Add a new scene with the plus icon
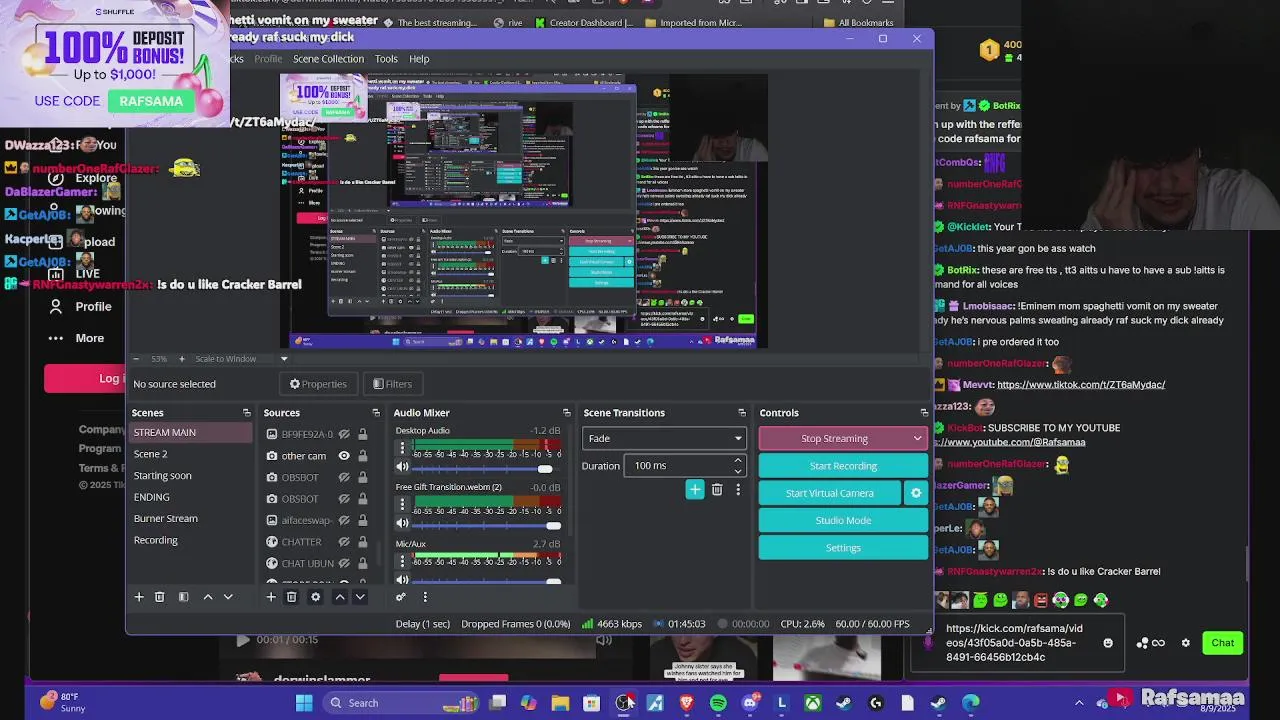 point(139,597)
